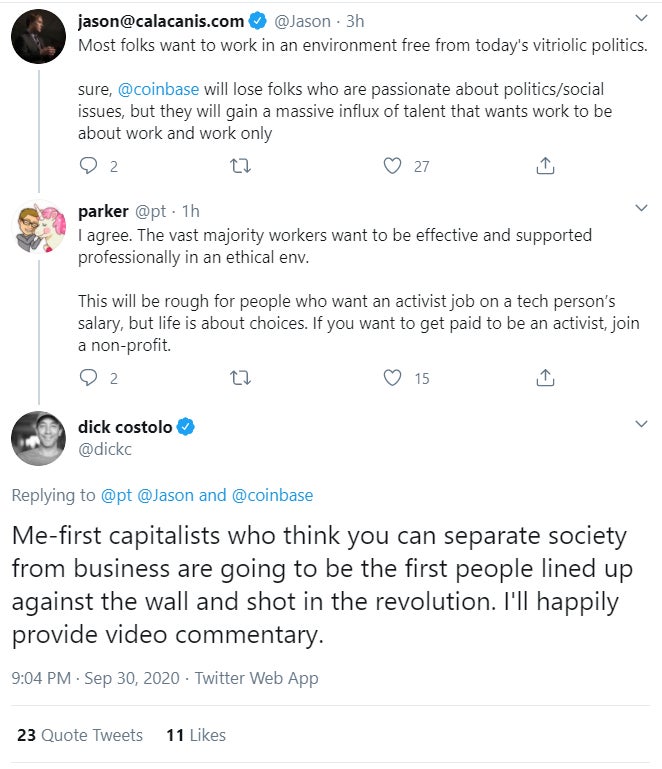Open dick costolo's tweet options menu
This screenshot has height=769, width=662.
click(641, 424)
